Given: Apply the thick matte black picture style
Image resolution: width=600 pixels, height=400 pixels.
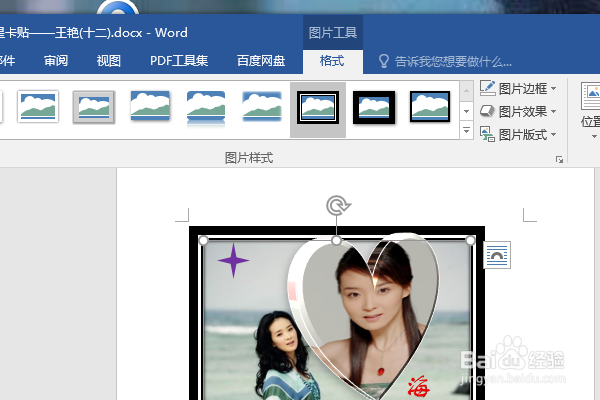Looking at the screenshot, I should (374, 107).
